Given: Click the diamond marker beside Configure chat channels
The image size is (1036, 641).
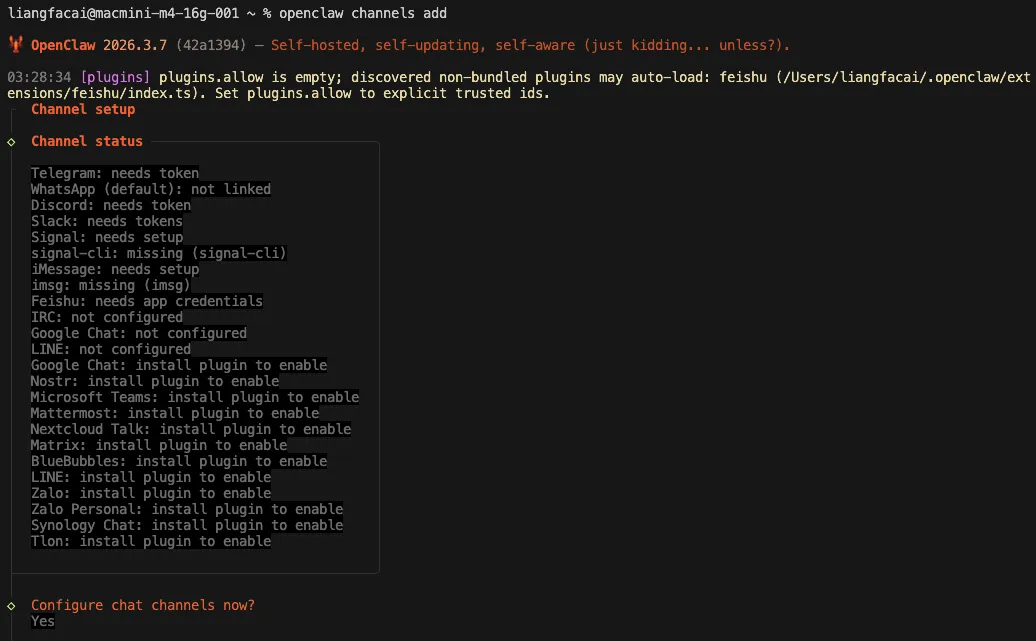Looking at the screenshot, I should pos(11,606).
